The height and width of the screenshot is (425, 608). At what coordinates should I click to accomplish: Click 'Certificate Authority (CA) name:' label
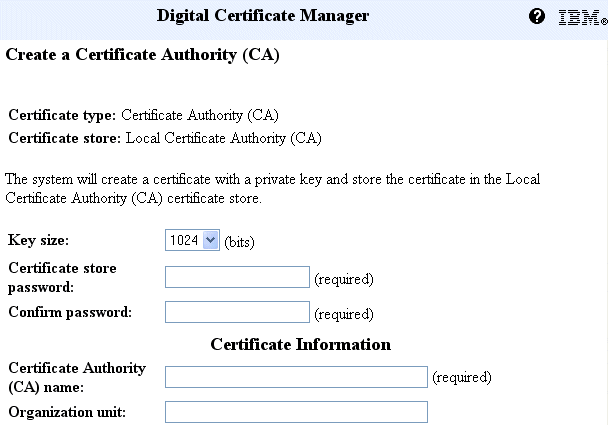click(x=77, y=377)
